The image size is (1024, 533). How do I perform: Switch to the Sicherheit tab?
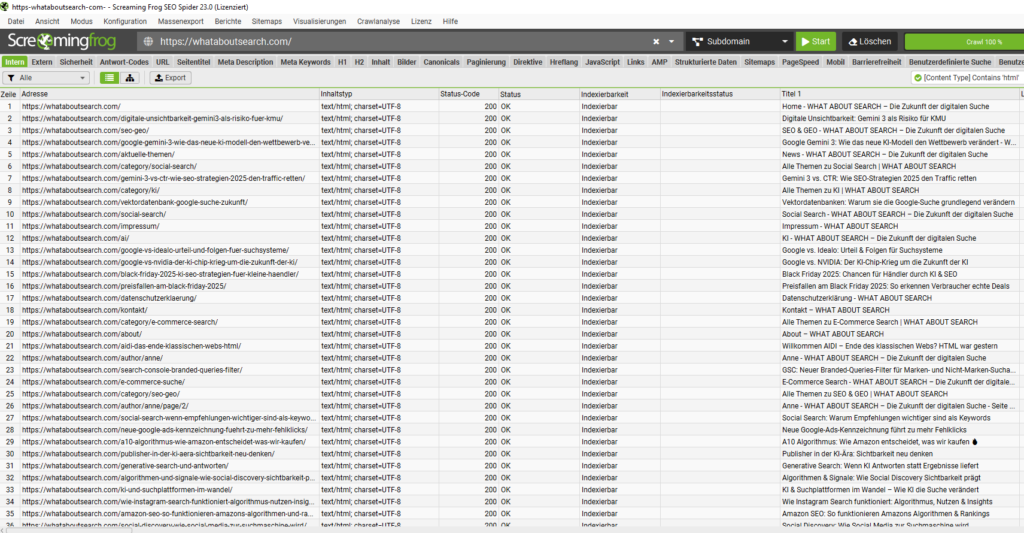pos(76,62)
